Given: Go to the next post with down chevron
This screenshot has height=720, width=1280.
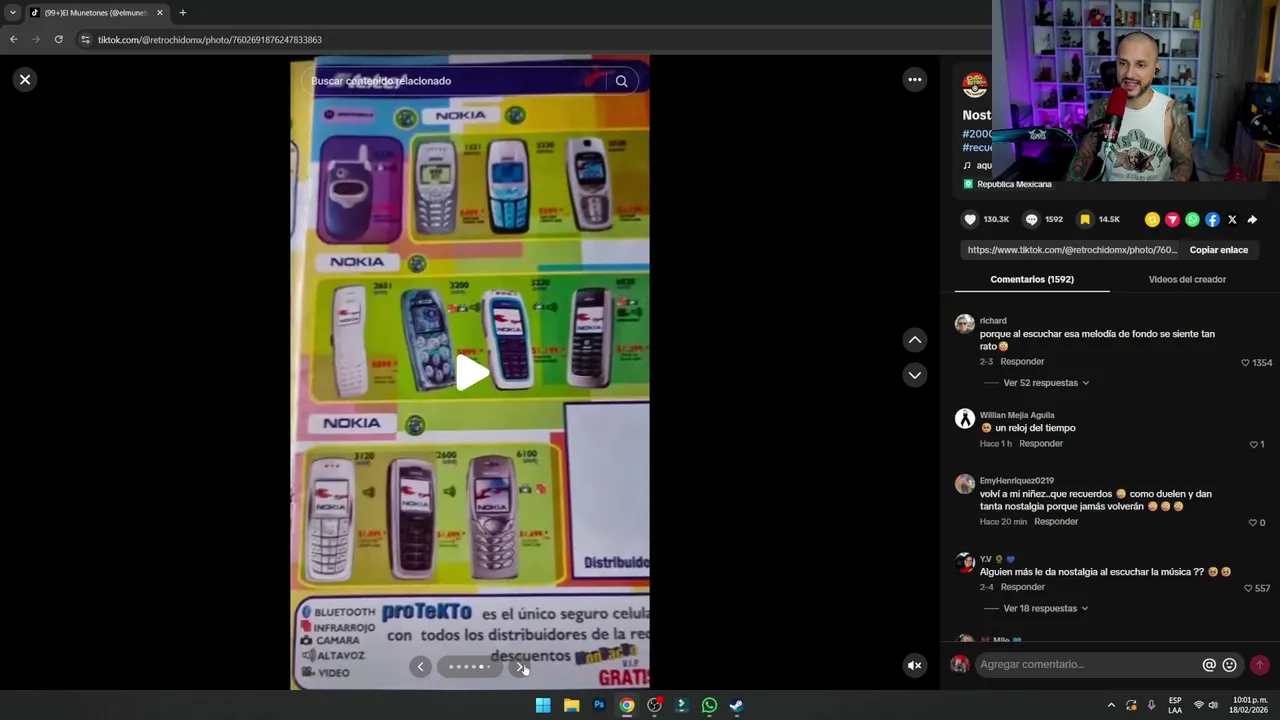Looking at the screenshot, I should click(x=915, y=375).
